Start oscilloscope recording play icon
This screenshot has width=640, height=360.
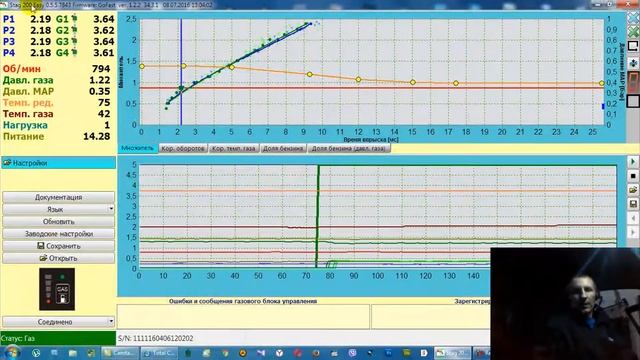point(633,162)
